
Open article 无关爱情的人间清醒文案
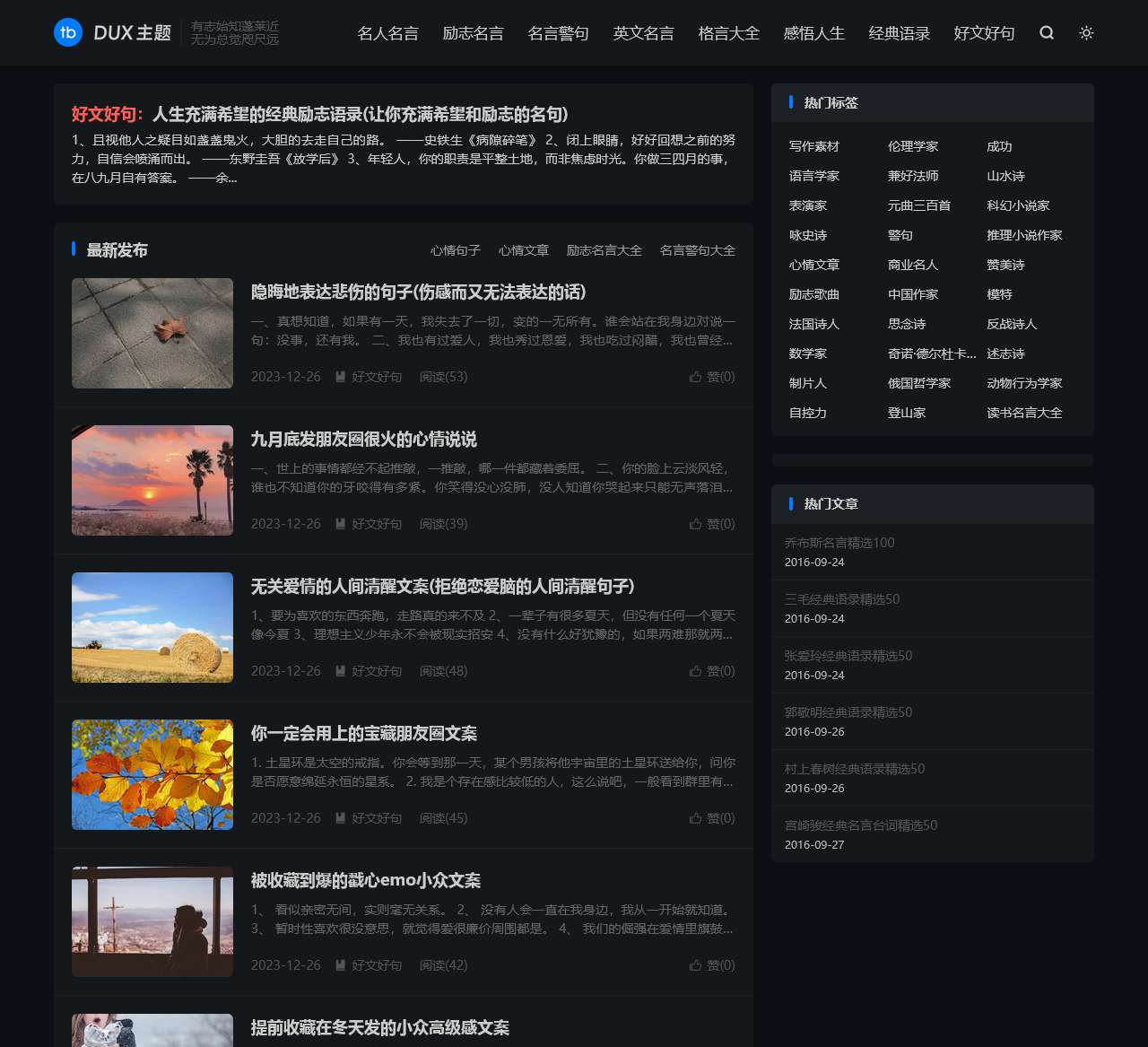click(442, 586)
